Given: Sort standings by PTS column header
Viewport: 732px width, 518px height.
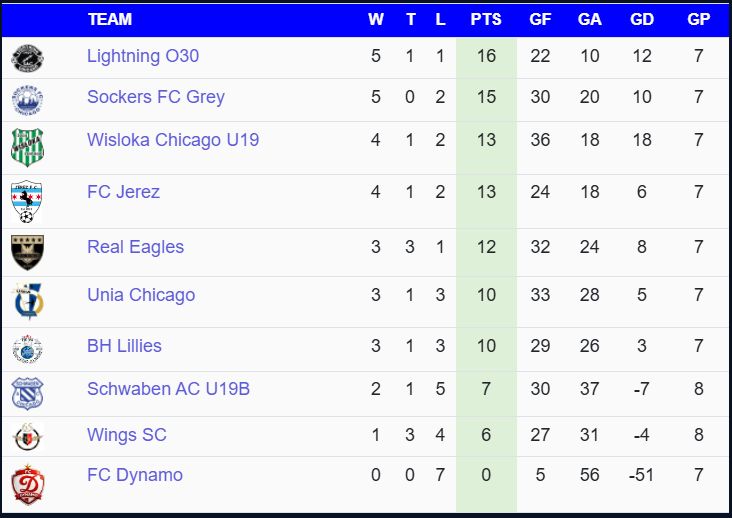Looking at the screenshot, I should pos(486,19).
